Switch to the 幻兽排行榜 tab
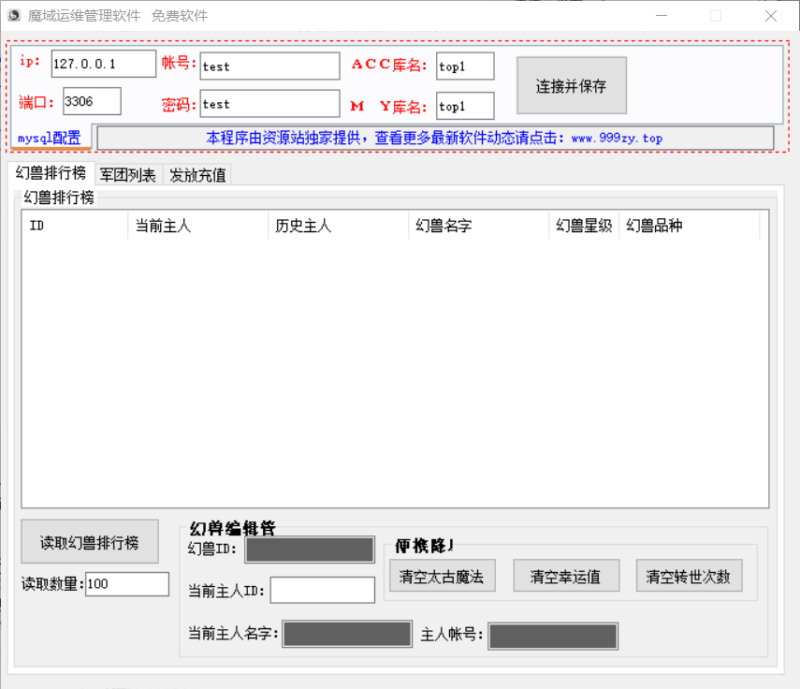Screen dimensions: 800x689 click(x=51, y=173)
